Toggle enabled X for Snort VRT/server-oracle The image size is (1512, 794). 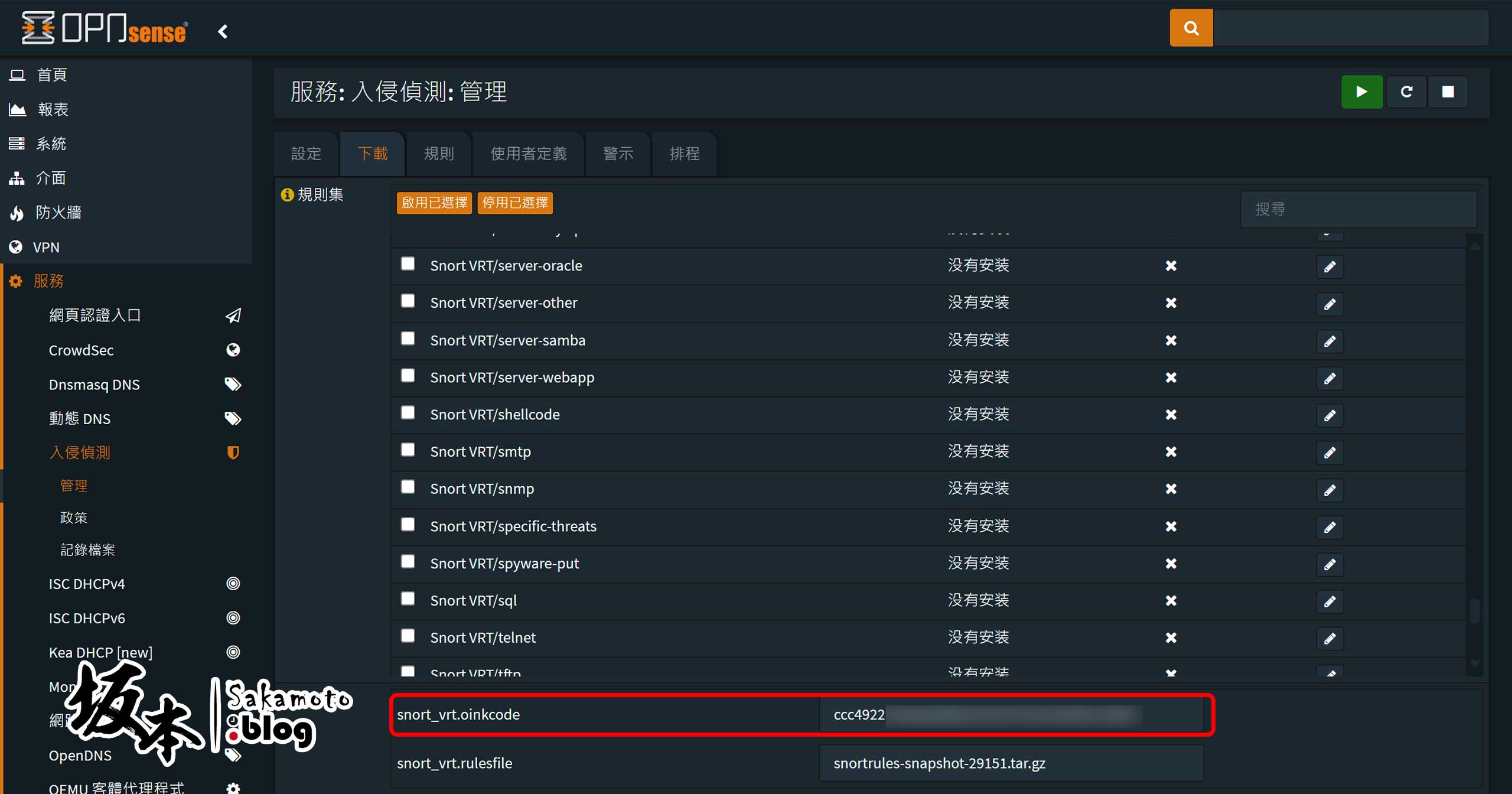click(x=1171, y=266)
